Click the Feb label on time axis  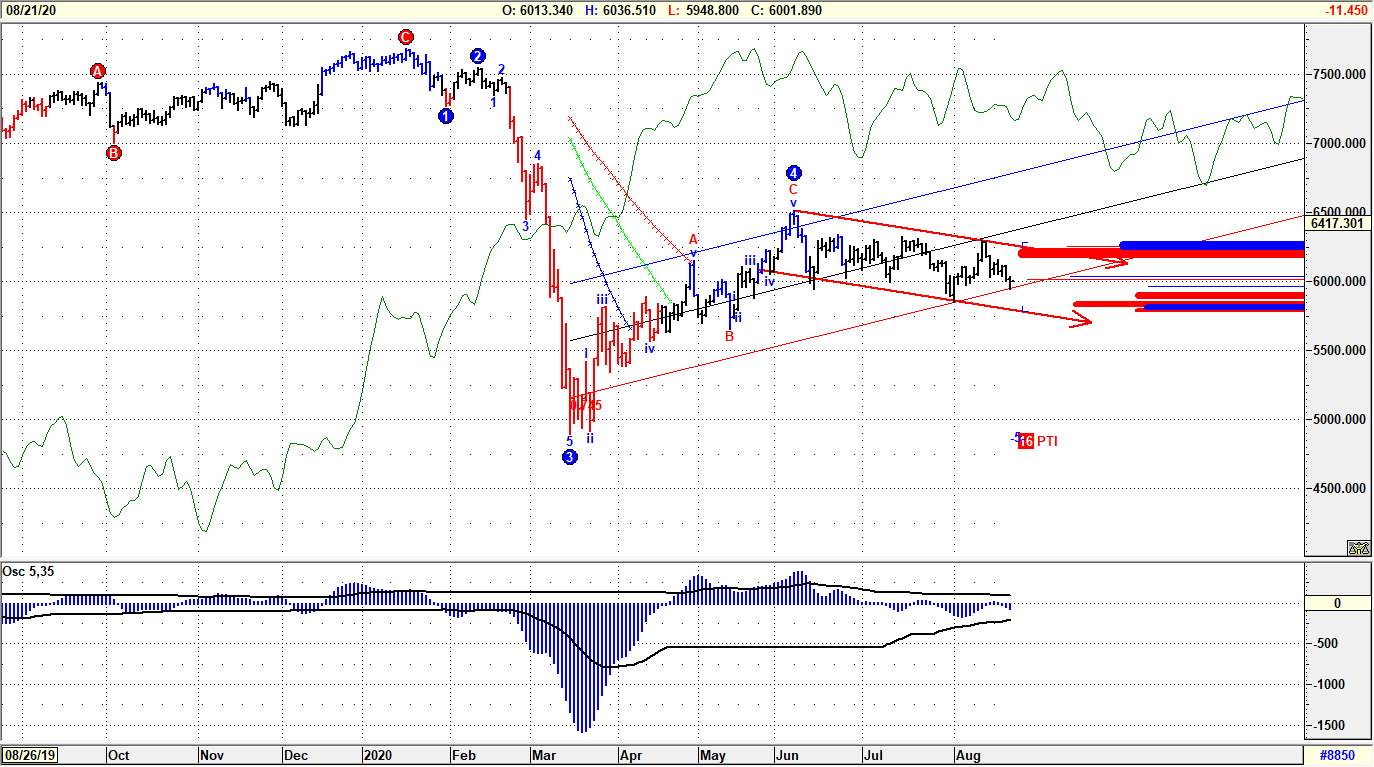pyautogui.click(x=465, y=756)
